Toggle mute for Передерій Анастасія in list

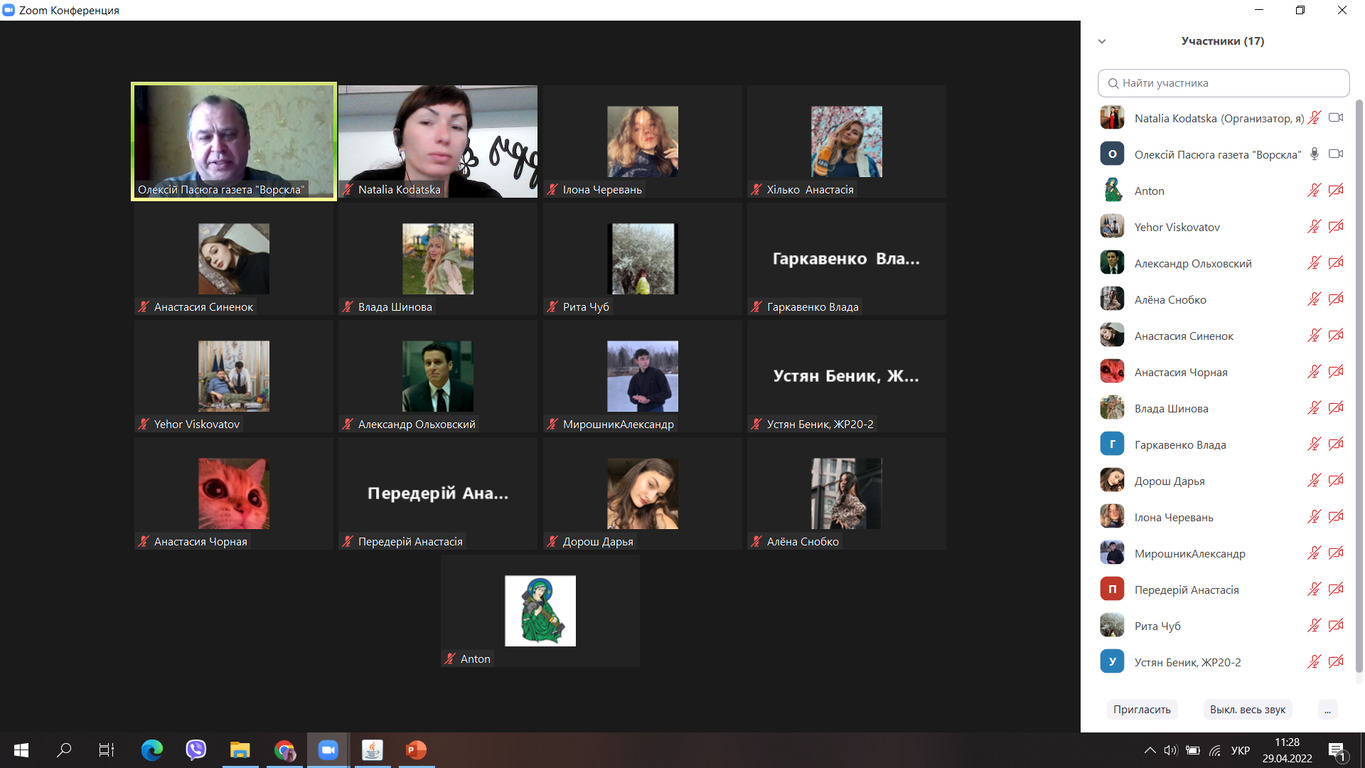1314,590
